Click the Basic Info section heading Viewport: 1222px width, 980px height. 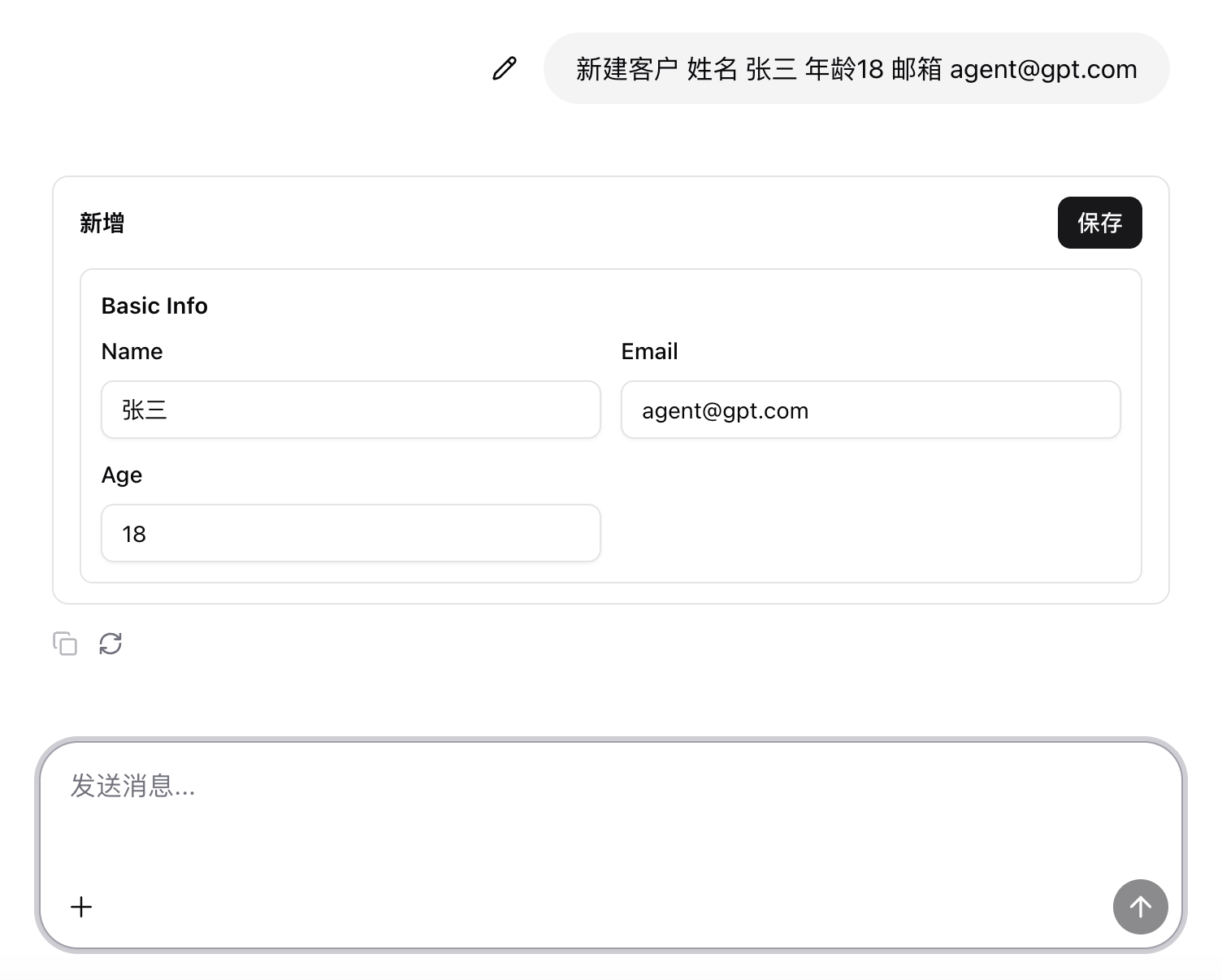(x=154, y=306)
